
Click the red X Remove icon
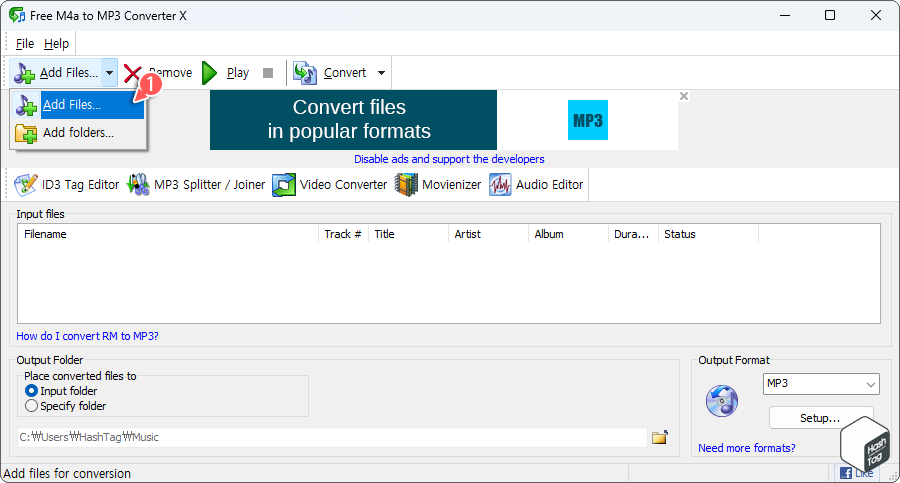(132, 74)
